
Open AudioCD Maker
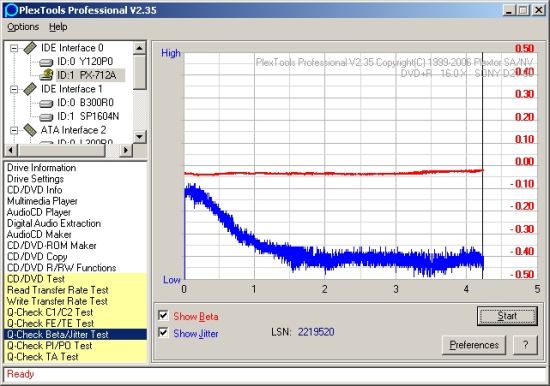click(x=39, y=234)
